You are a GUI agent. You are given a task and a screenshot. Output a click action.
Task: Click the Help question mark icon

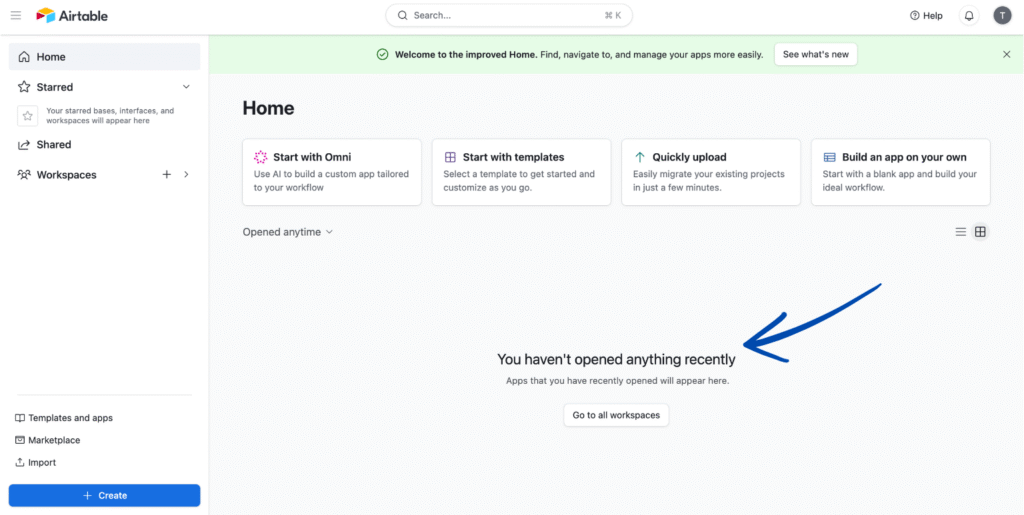click(914, 16)
